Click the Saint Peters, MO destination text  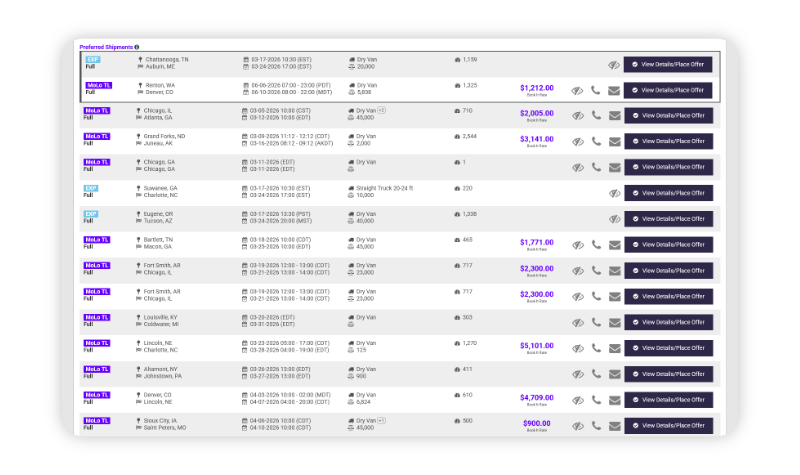pyautogui.click(x=165, y=428)
